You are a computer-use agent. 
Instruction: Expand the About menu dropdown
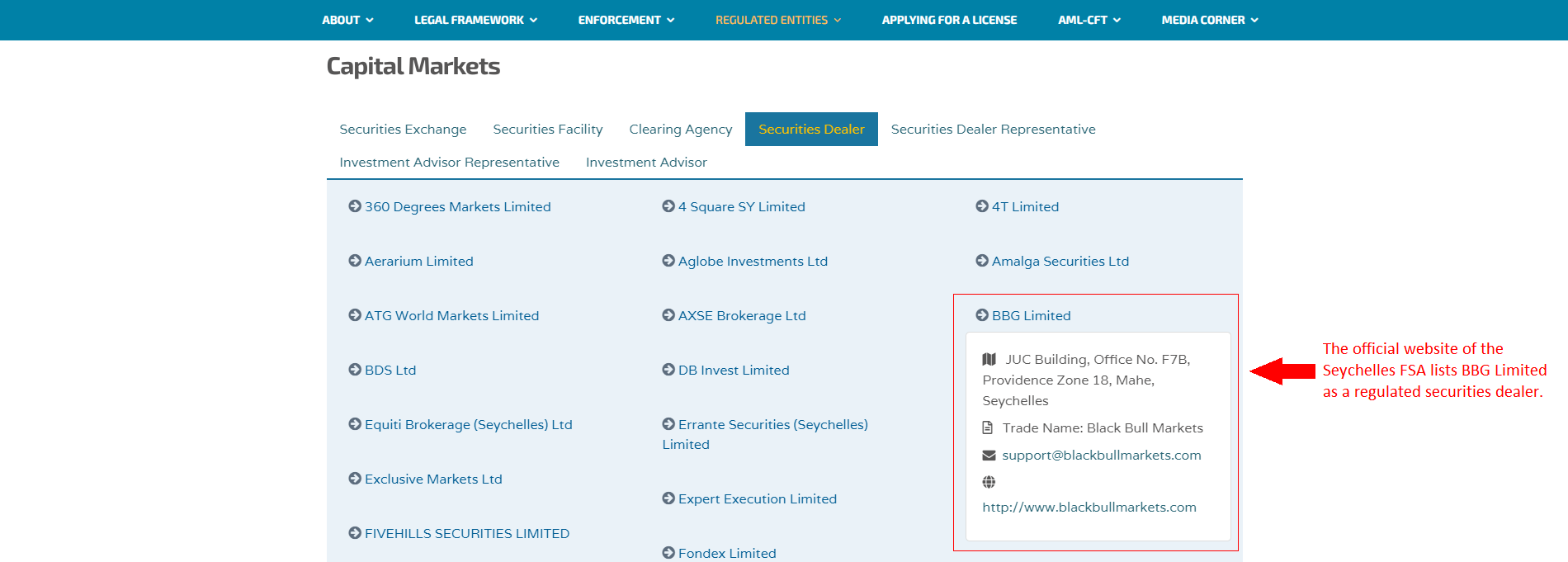pos(347,20)
